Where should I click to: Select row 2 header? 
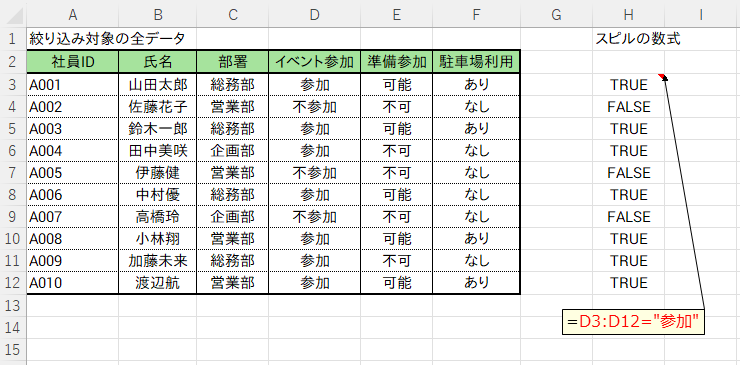click(x=13, y=62)
